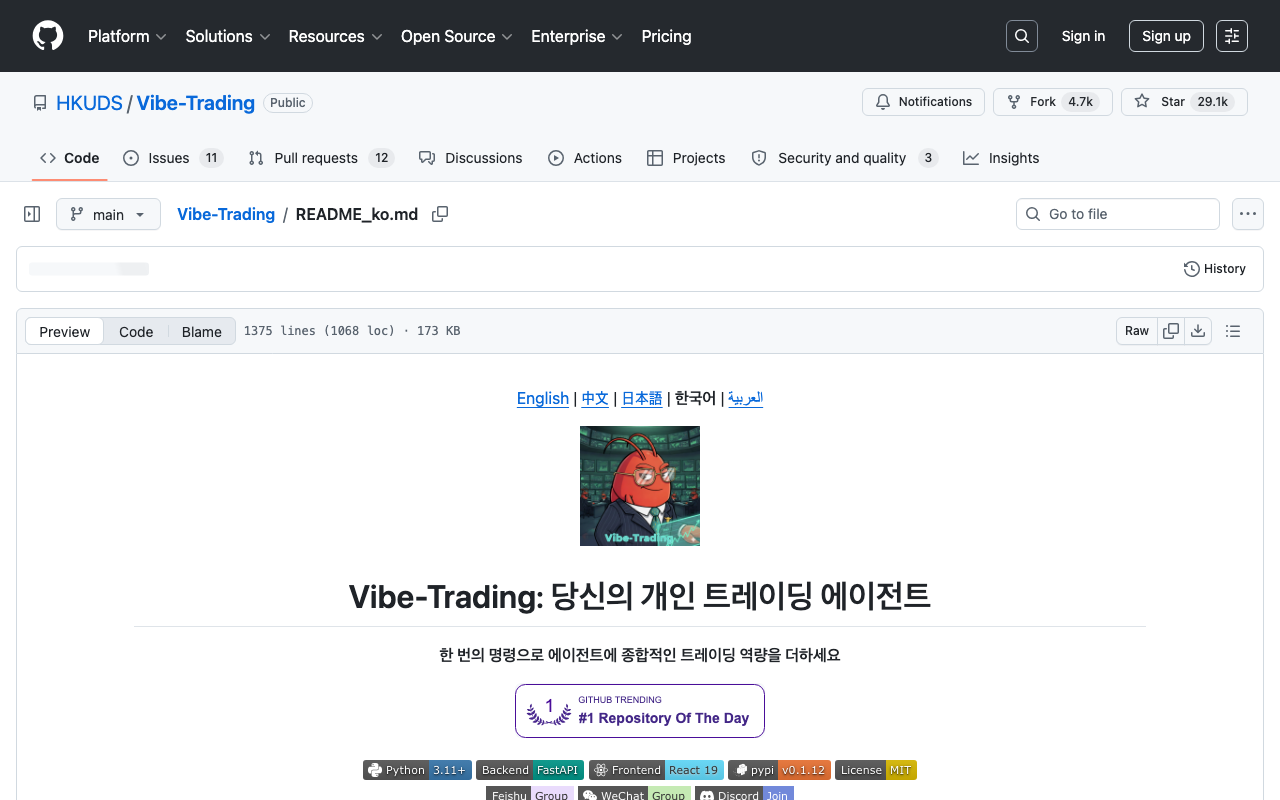Open the Pricing page
Viewport: 1280px width, 800px height.
pos(666,36)
